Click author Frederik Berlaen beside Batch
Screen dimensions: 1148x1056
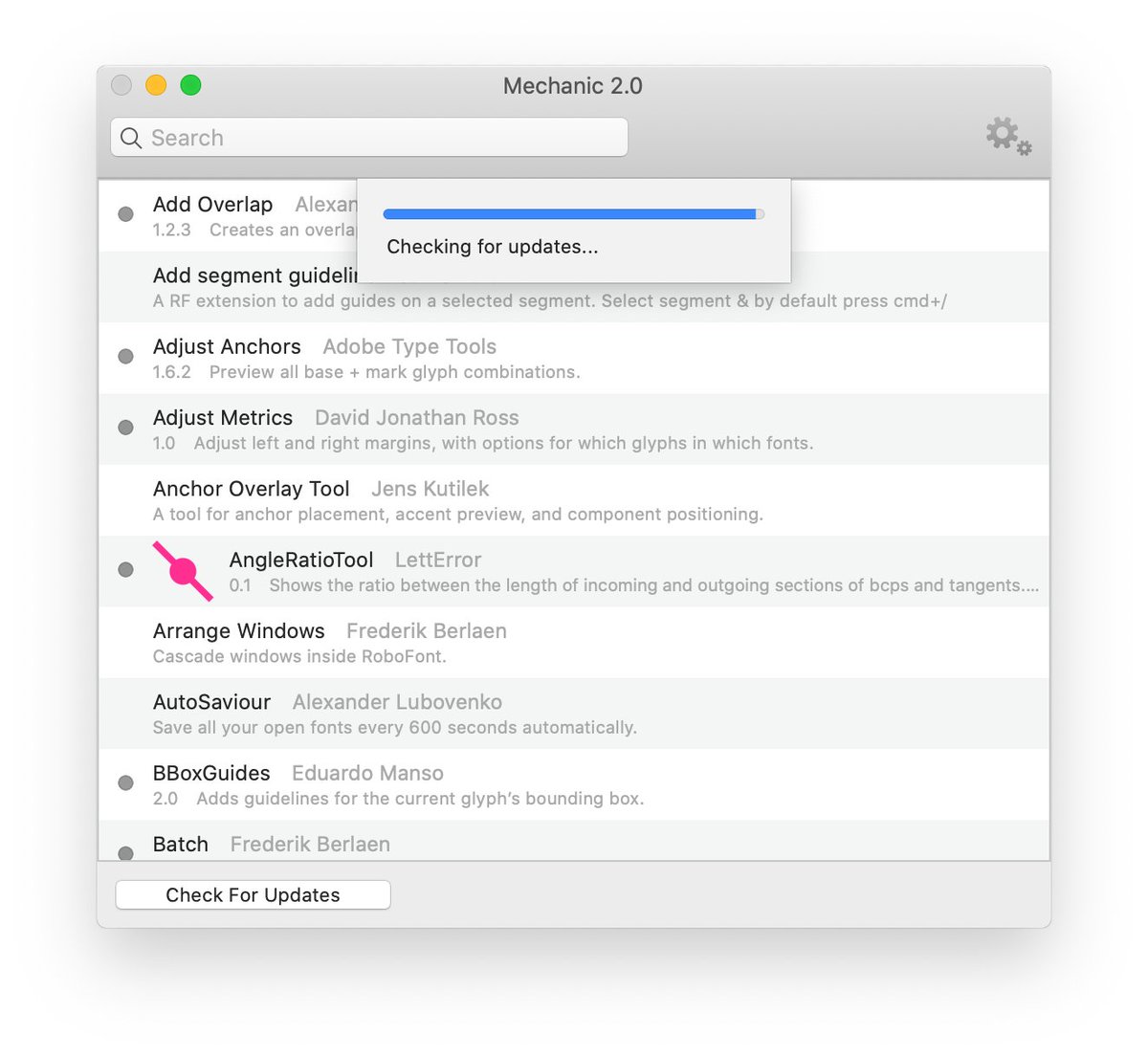[310, 845]
